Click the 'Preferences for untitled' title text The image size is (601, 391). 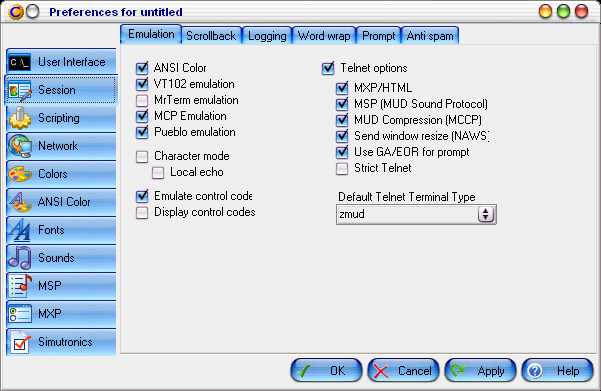pos(116,12)
